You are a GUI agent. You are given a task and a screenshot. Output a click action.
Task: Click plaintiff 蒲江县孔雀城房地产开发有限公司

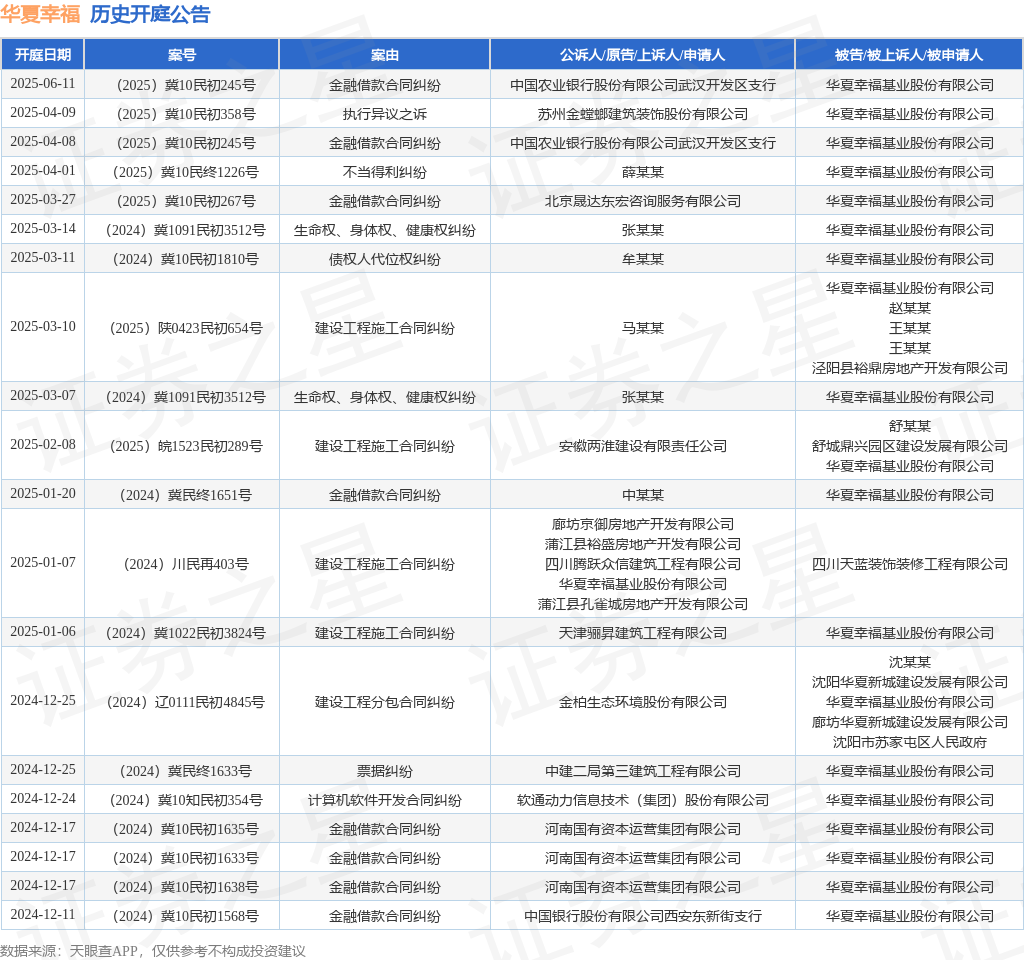pos(643,604)
